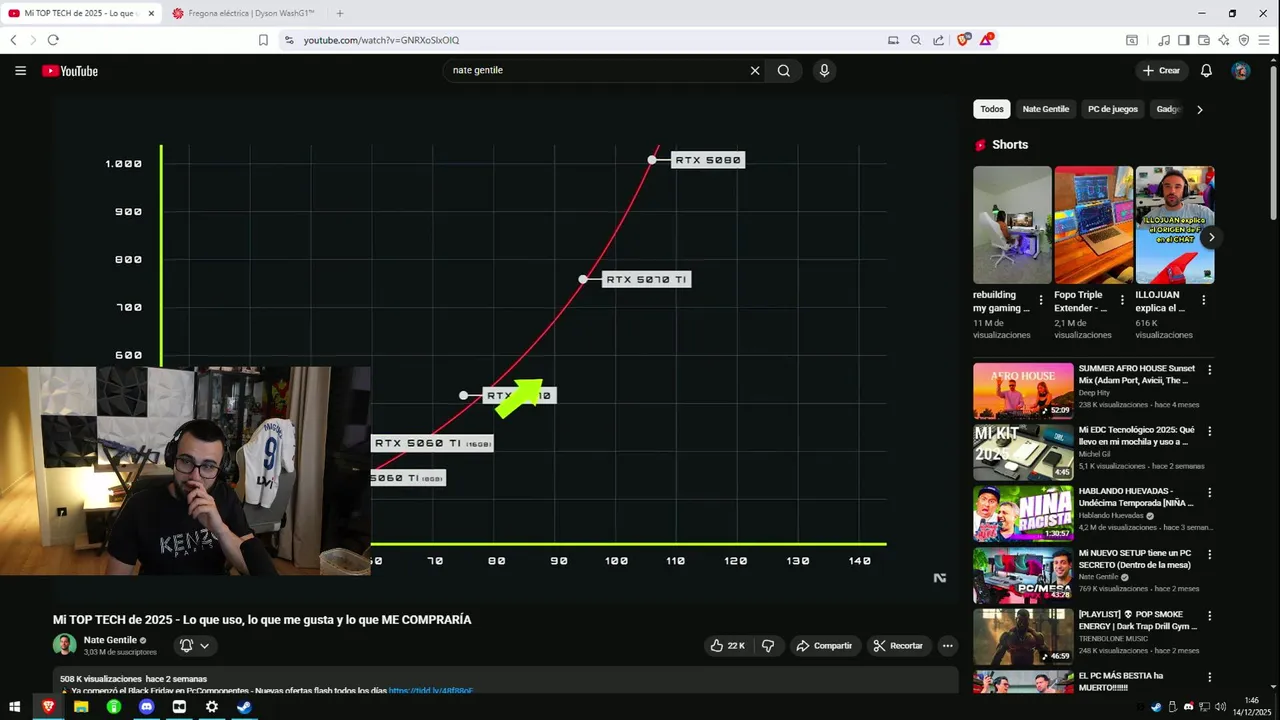Click the Compartir button

coord(824,646)
